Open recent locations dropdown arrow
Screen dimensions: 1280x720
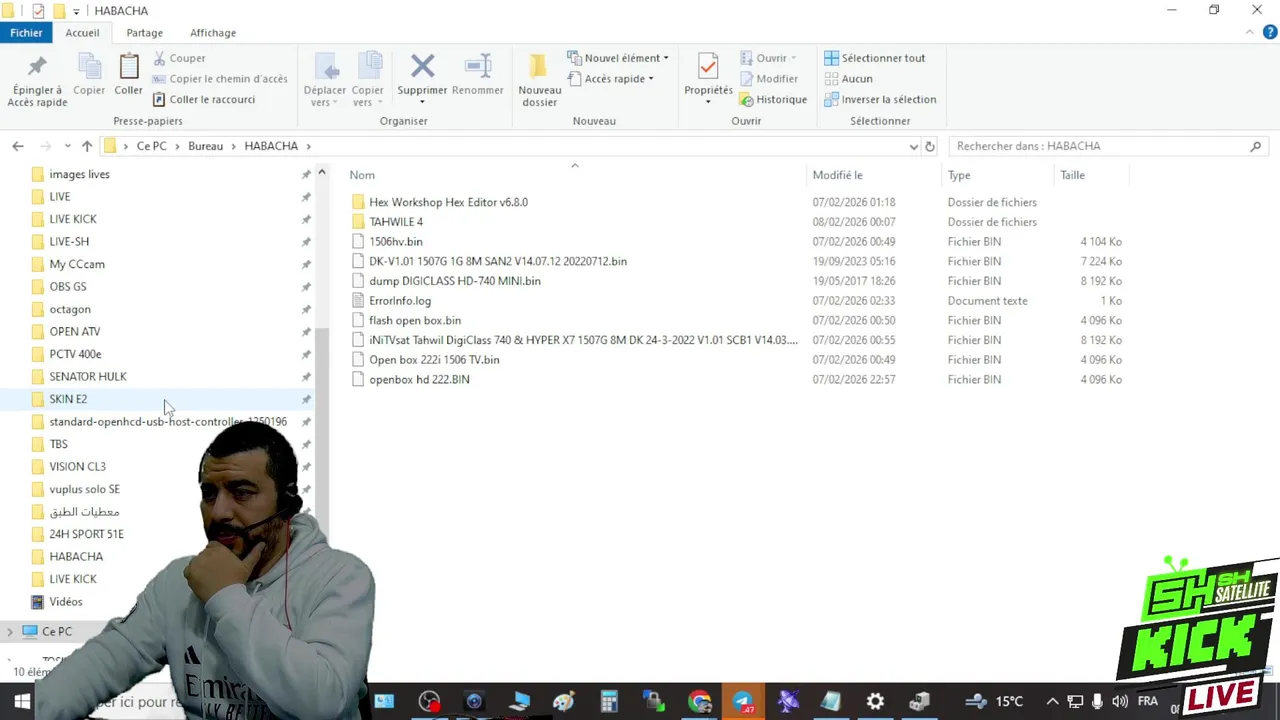(67, 146)
